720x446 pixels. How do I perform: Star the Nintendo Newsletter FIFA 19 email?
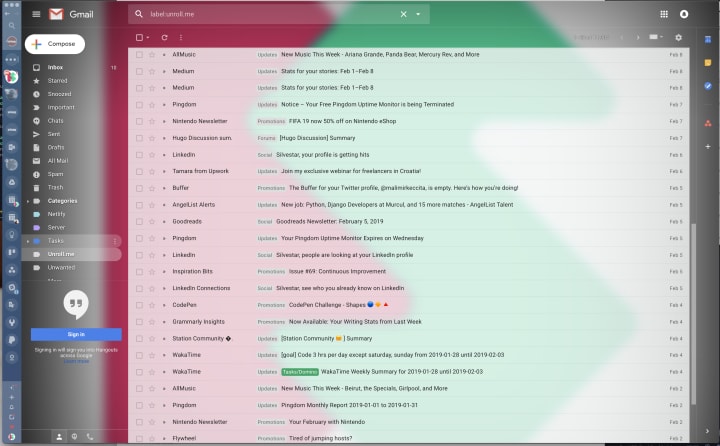pos(152,122)
